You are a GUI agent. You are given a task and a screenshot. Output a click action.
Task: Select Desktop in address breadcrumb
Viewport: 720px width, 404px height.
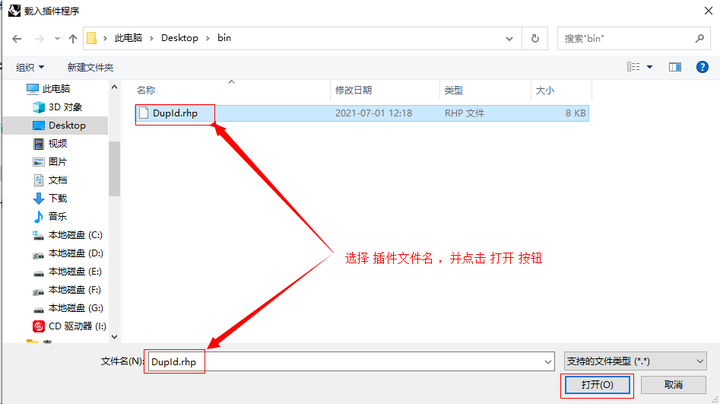(180, 38)
